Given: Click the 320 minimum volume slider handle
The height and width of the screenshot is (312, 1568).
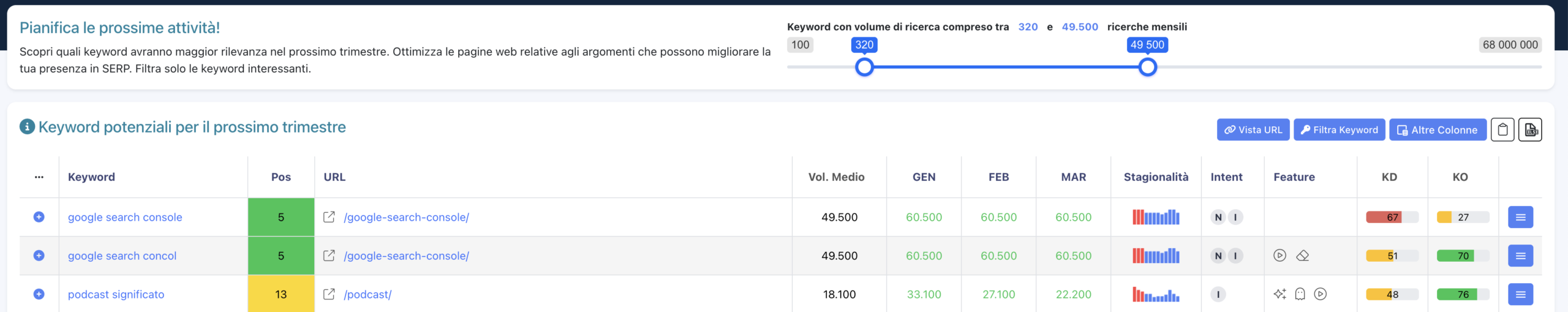Looking at the screenshot, I should pyautogui.click(x=864, y=67).
